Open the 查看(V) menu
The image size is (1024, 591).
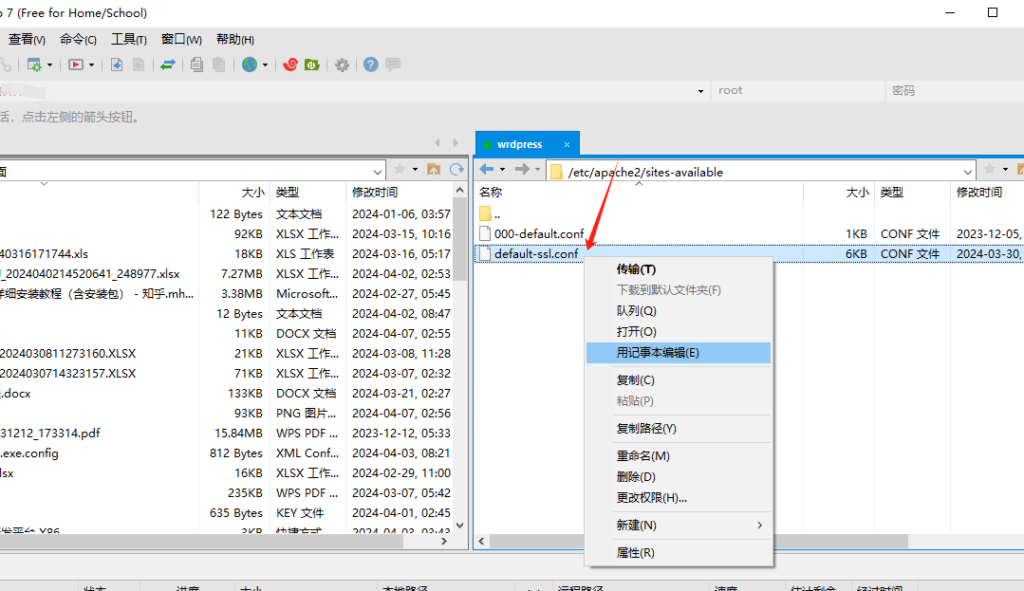point(27,39)
